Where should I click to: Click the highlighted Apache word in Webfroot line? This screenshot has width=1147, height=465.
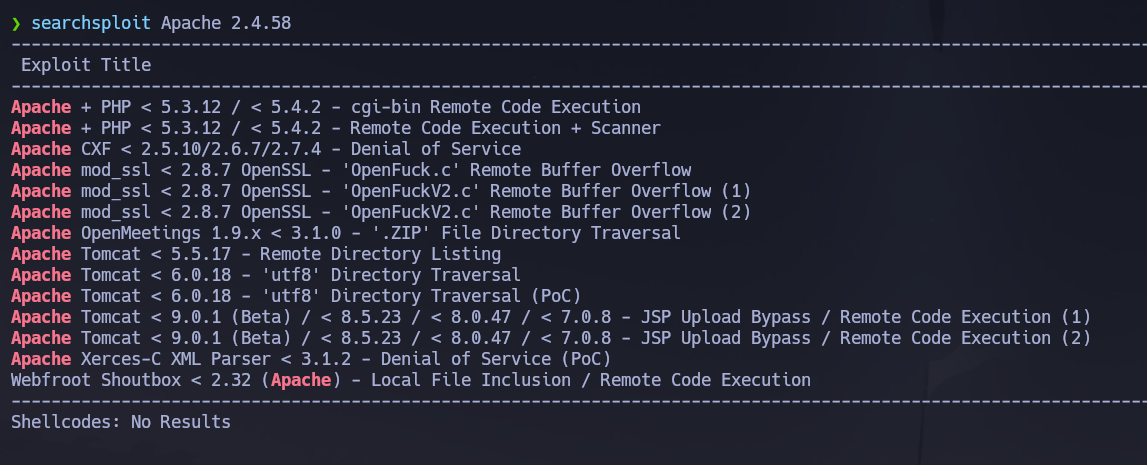(x=301, y=380)
